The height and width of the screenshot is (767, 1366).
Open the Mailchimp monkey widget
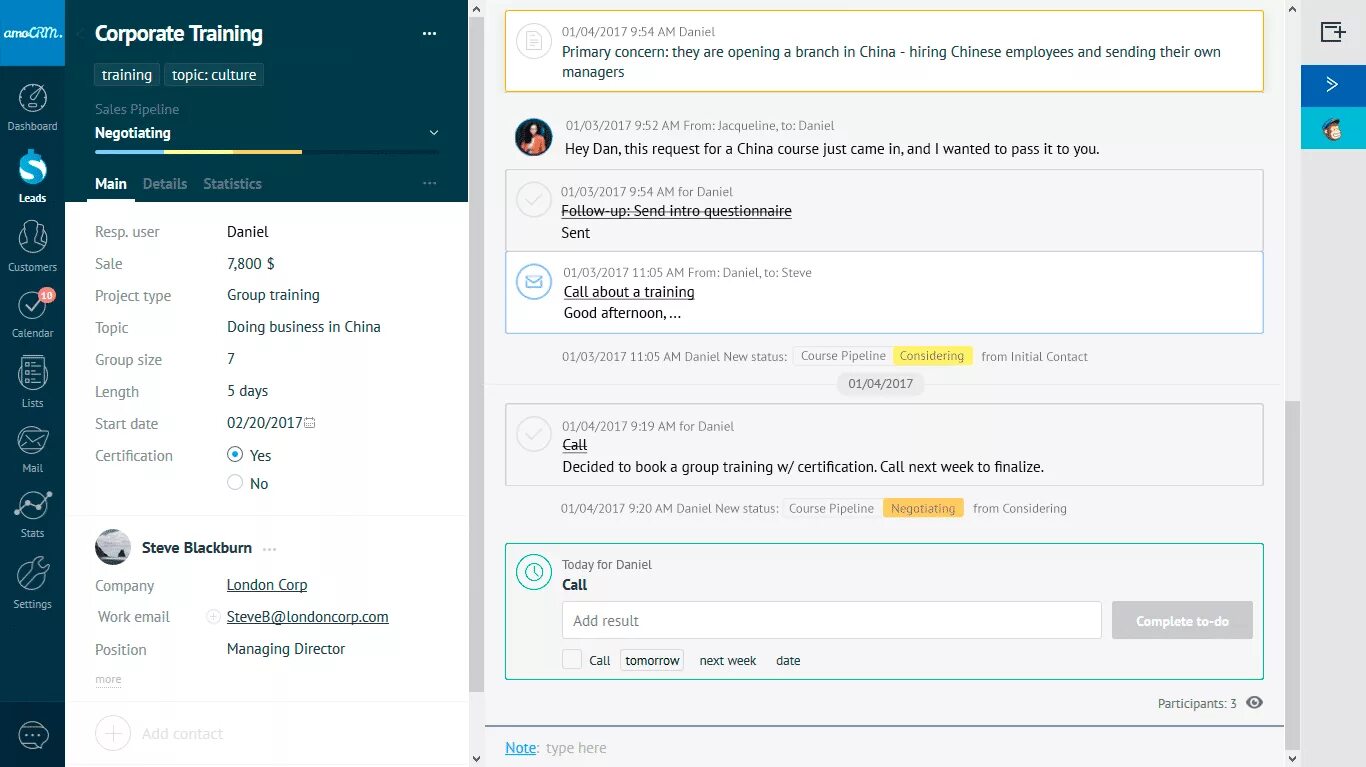coord(1333,128)
